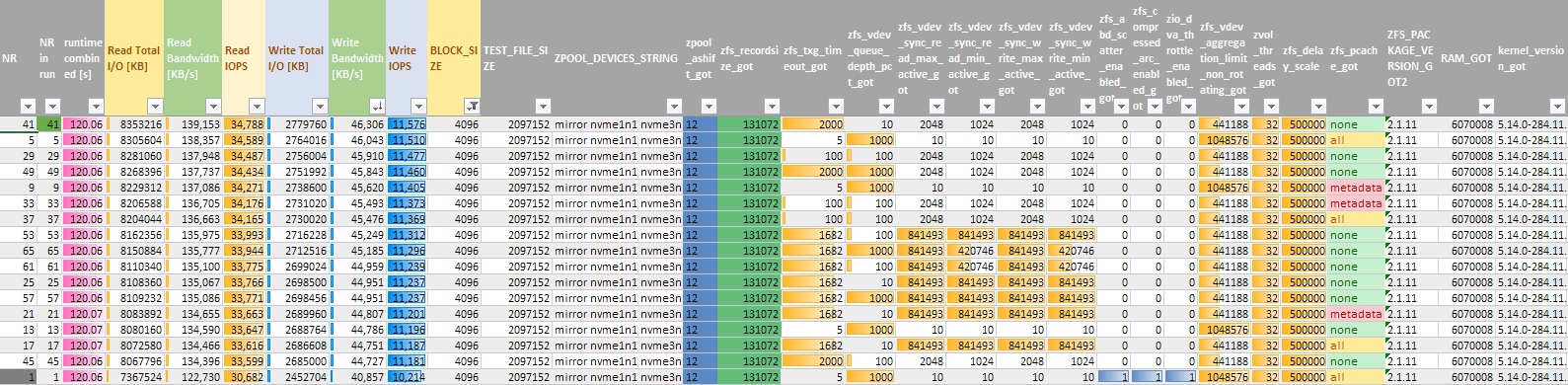Select the Write Bandwidth cell 44,807

point(357,314)
